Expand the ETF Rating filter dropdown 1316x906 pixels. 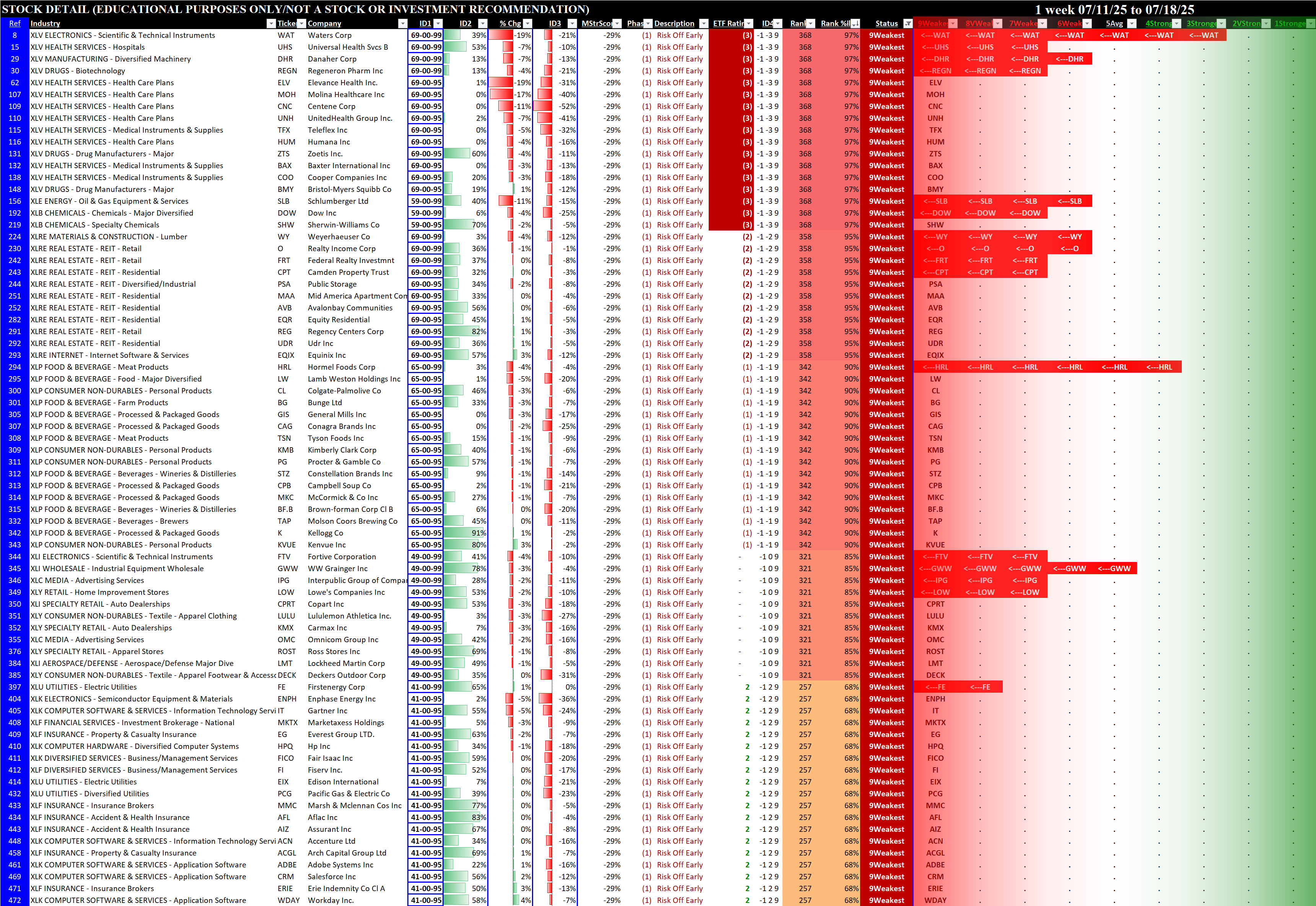[x=748, y=23]
